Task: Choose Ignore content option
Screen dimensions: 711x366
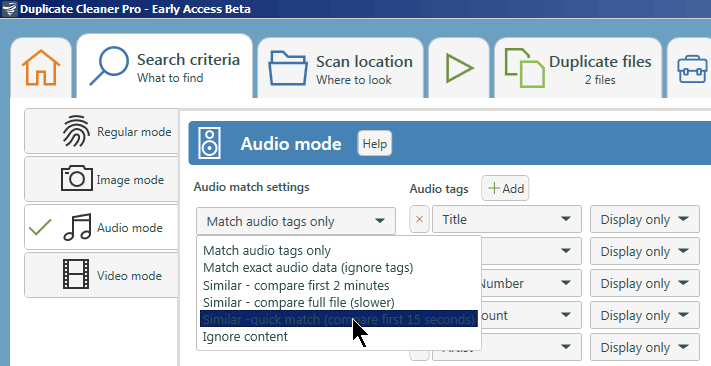Action: 245,337
